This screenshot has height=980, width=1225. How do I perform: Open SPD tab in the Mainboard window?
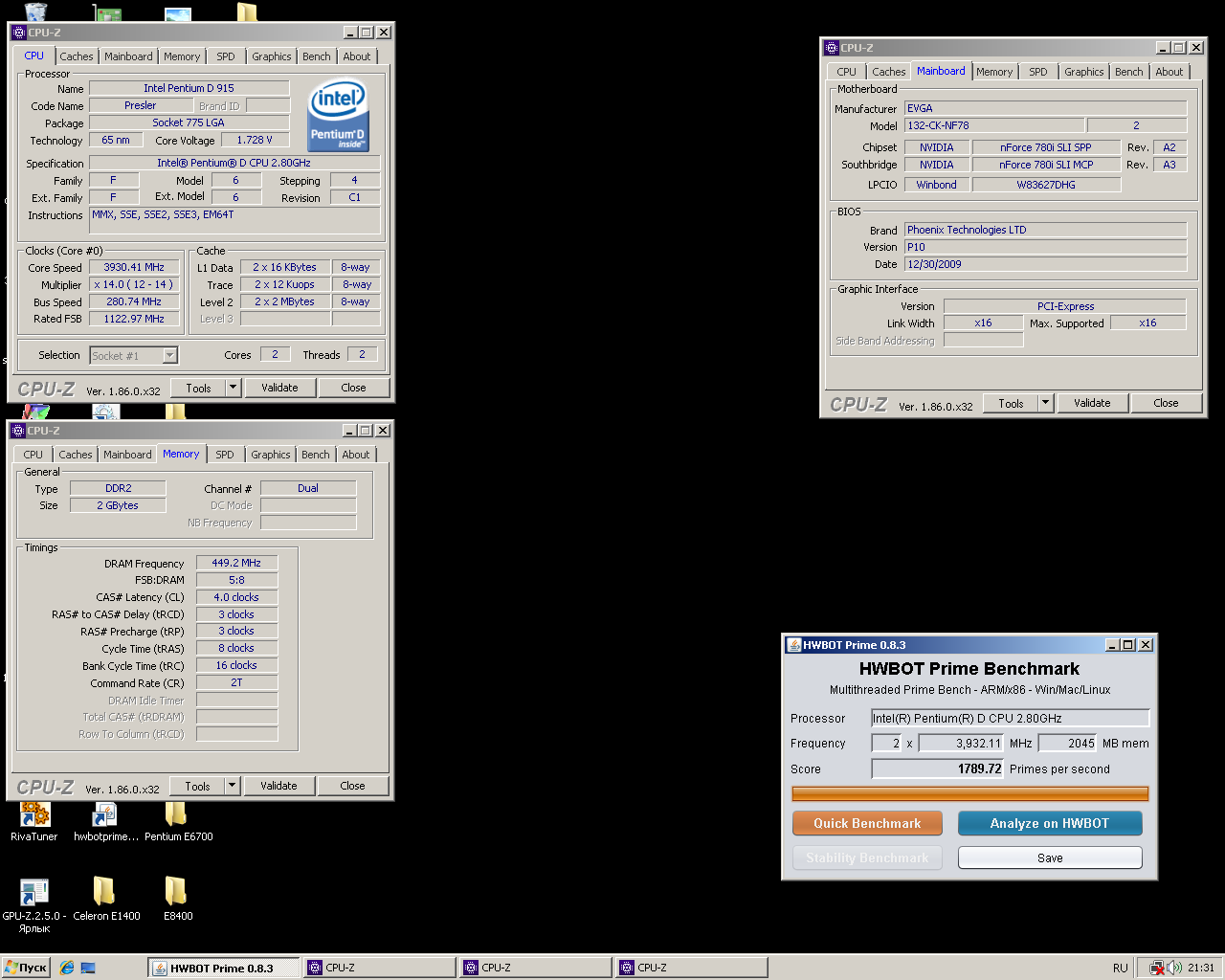tap(1038, 72)
